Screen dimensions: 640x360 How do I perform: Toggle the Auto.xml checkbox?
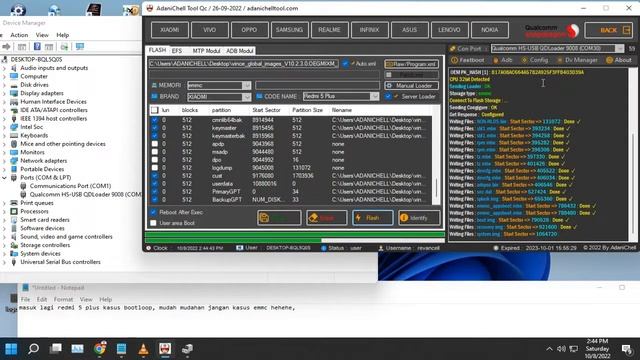(x=346, y=64)
